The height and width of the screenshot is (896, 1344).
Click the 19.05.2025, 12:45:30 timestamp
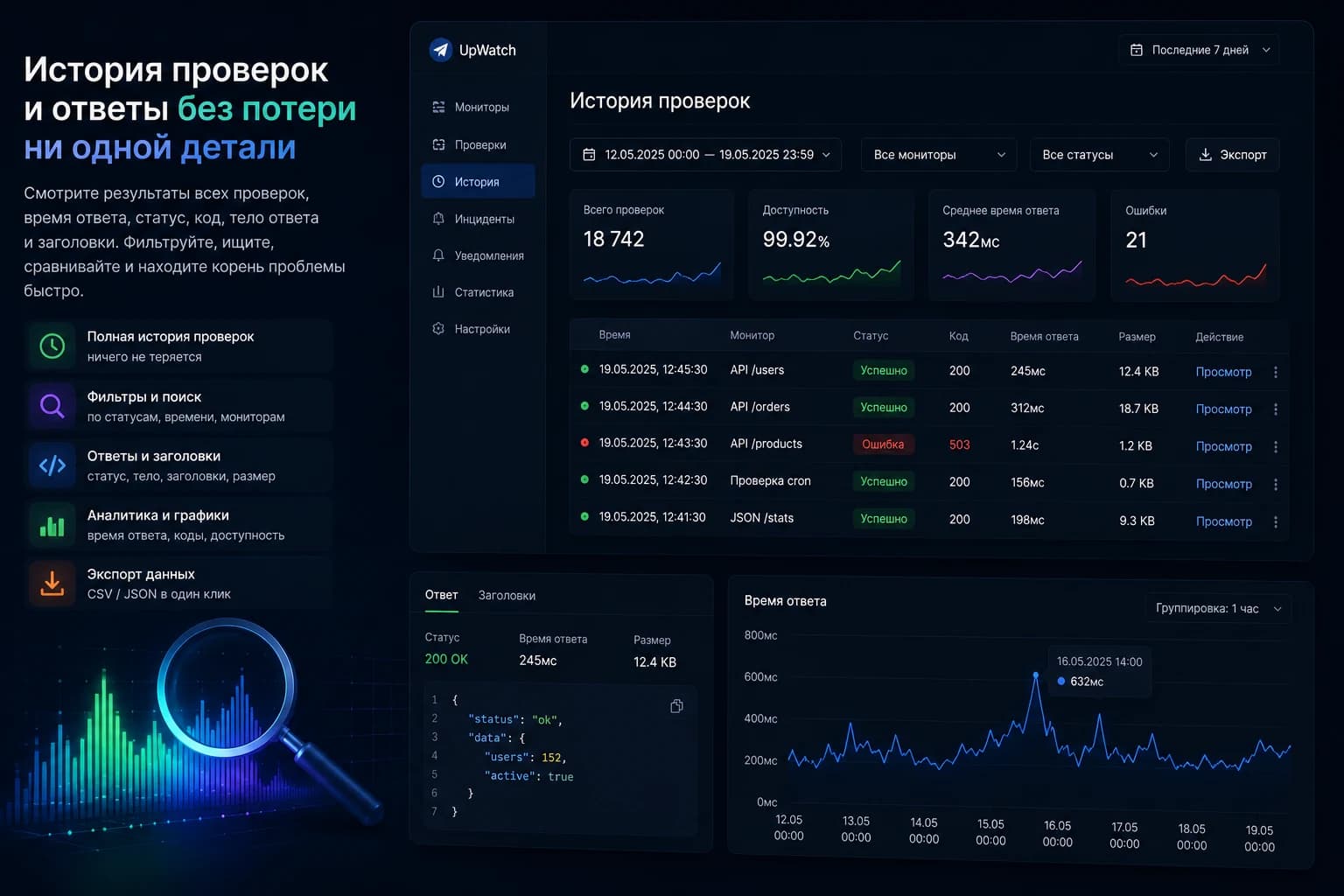(x=653, y=369)
